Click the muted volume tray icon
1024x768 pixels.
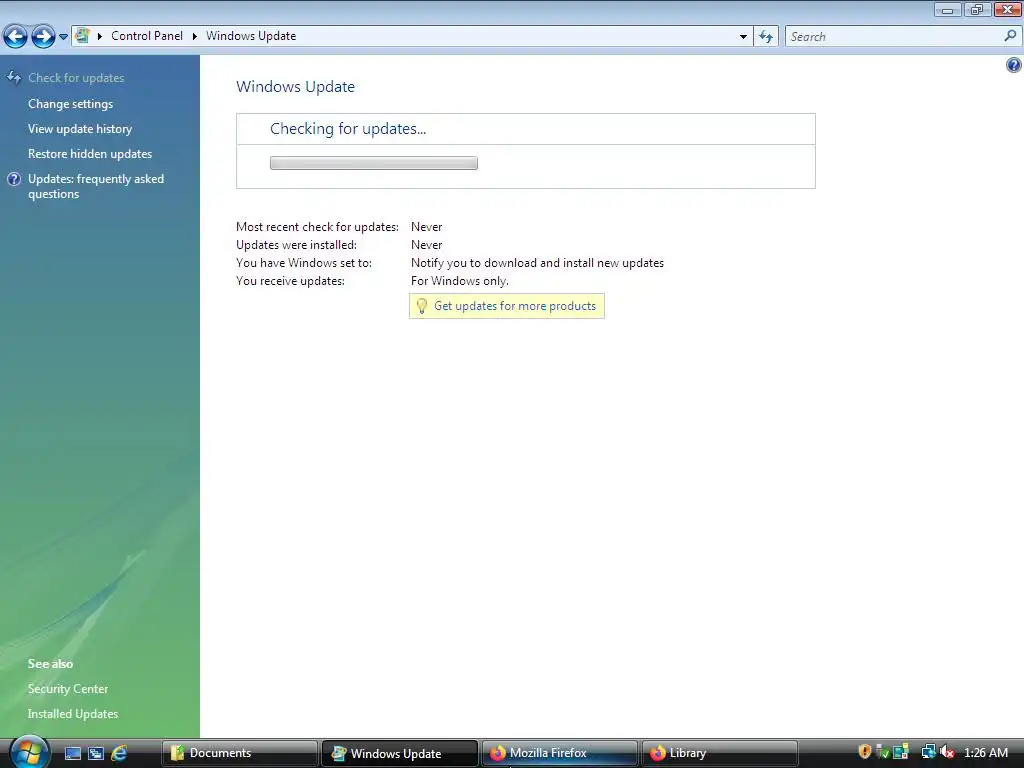click(x=947, y=752)
